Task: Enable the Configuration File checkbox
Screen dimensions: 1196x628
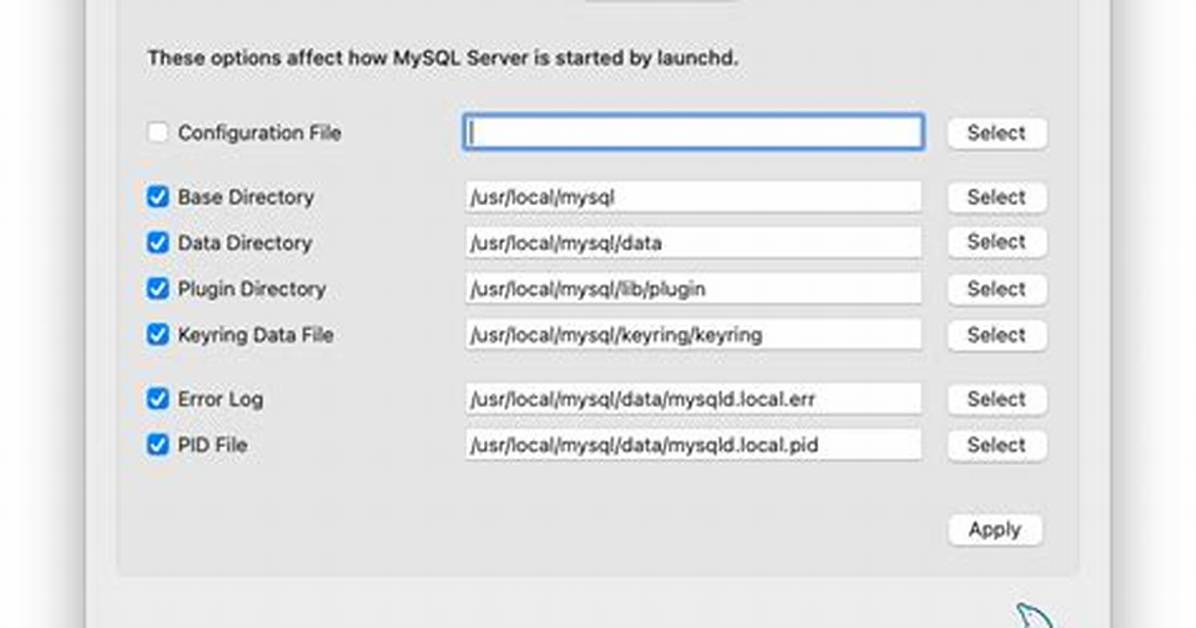Action: [158, 133]
